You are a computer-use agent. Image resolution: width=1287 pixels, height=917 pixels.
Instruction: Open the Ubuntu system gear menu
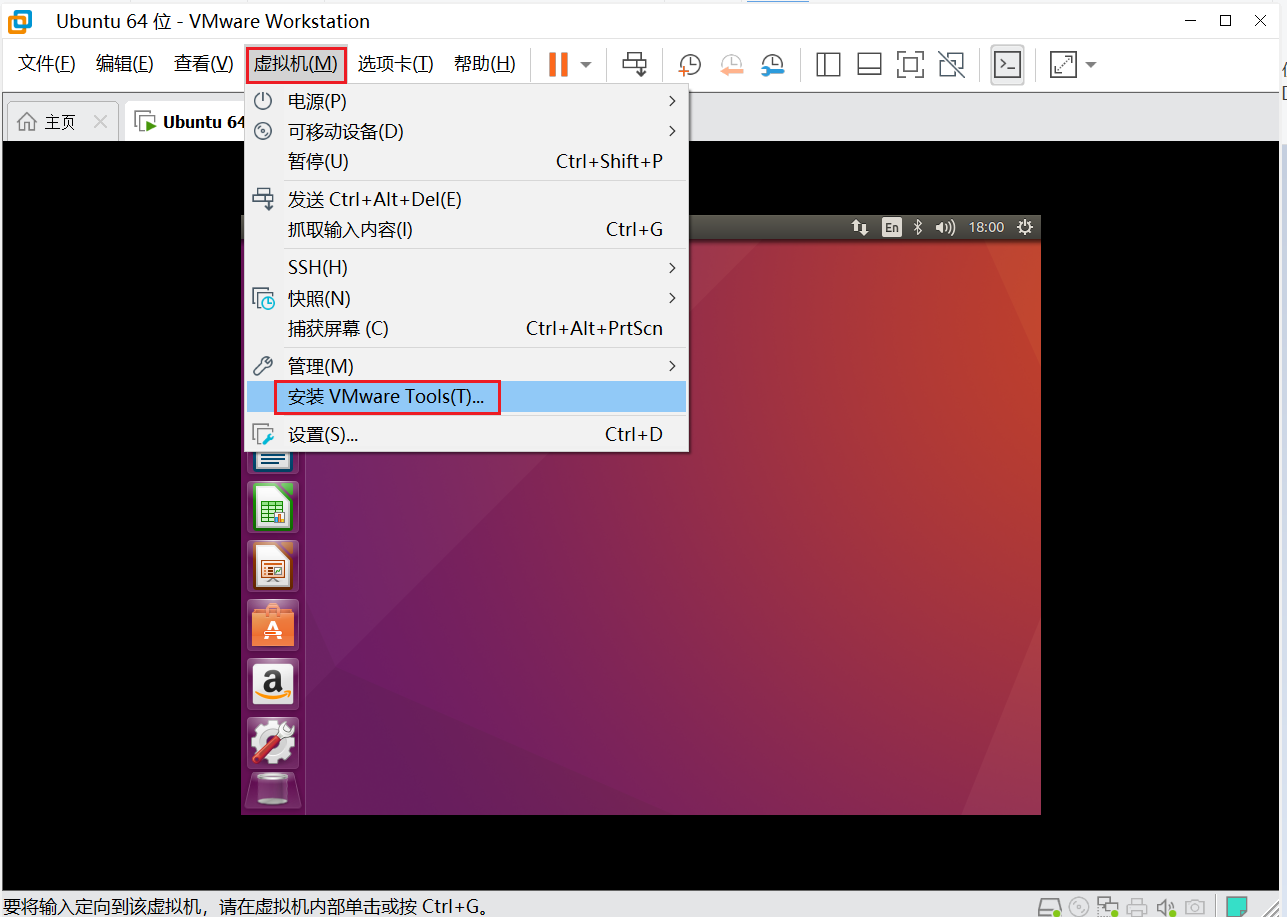(x=1025, y=227)
